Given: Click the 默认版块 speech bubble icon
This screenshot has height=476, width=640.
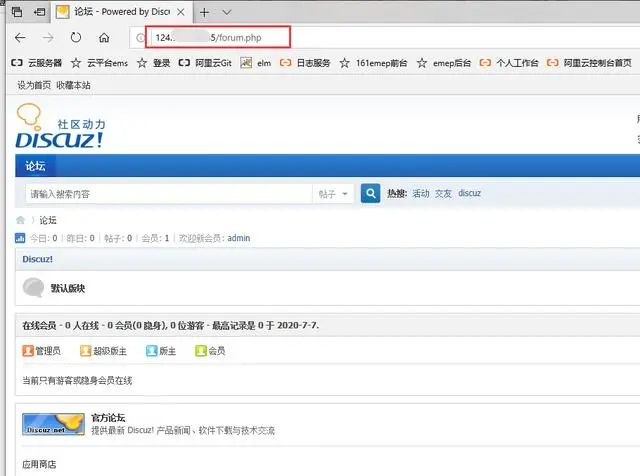Looking at the screenshot, I should click(33, 287).
